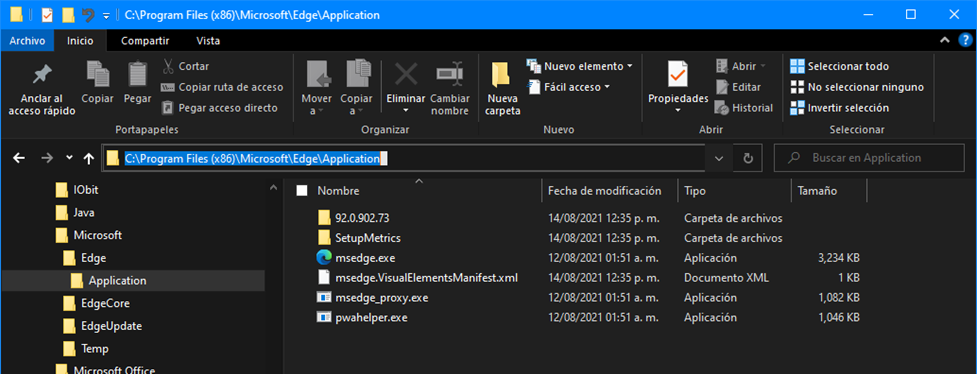Screen dimensions: 977x374
Task: Select the Edge folder in tree
Action: click(93, 257)
